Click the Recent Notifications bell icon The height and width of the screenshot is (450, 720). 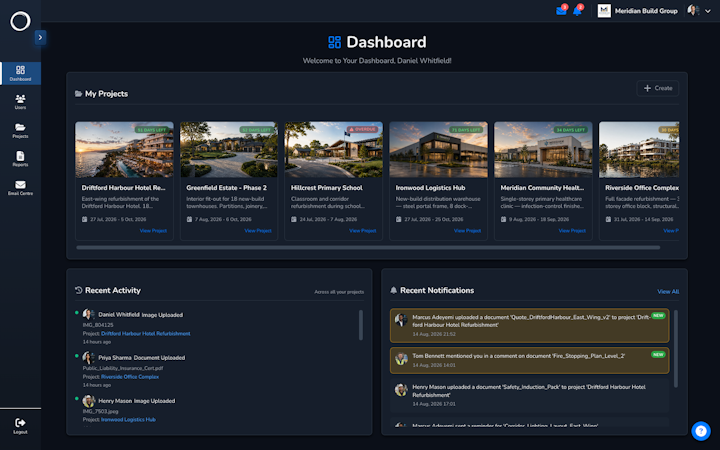pyautogui.click(x=394, y=290)
